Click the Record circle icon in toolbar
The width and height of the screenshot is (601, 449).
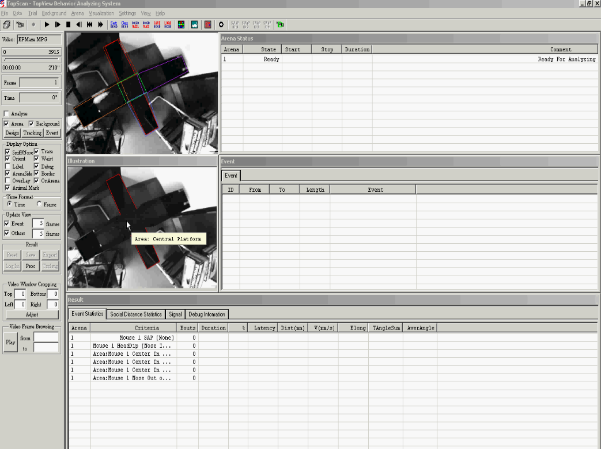pos(33,23)
